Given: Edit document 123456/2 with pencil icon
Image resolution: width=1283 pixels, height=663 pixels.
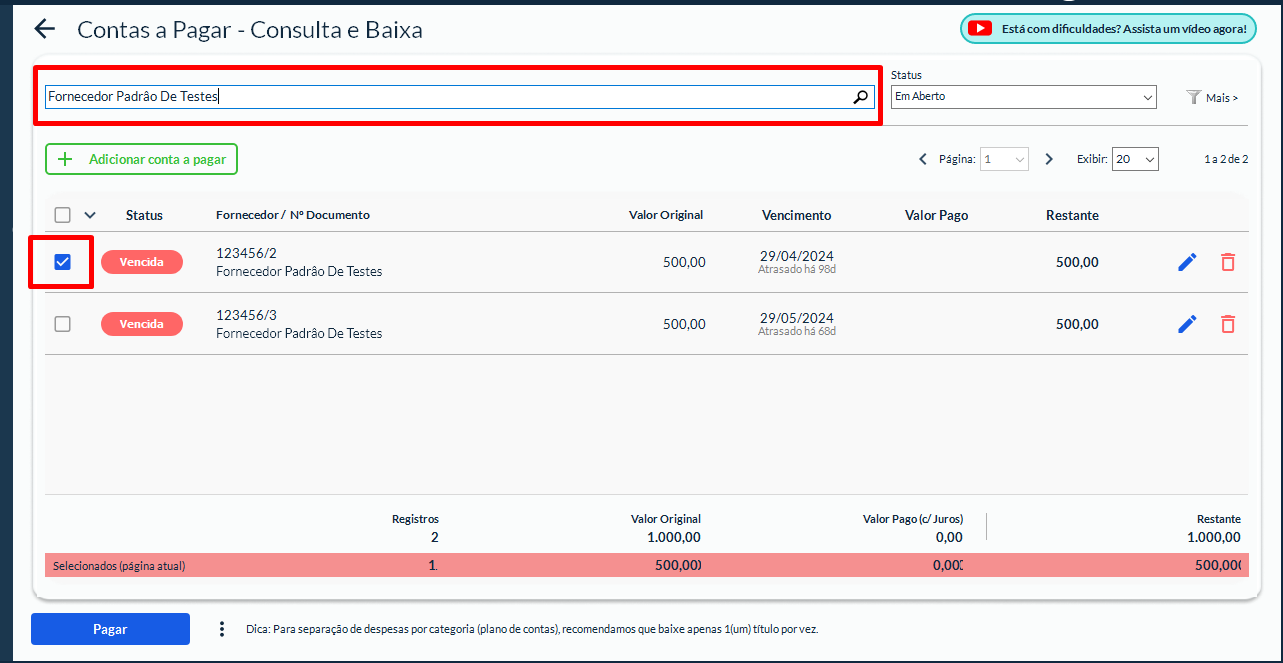Looking at the screenshot, I should (1187, 262).
